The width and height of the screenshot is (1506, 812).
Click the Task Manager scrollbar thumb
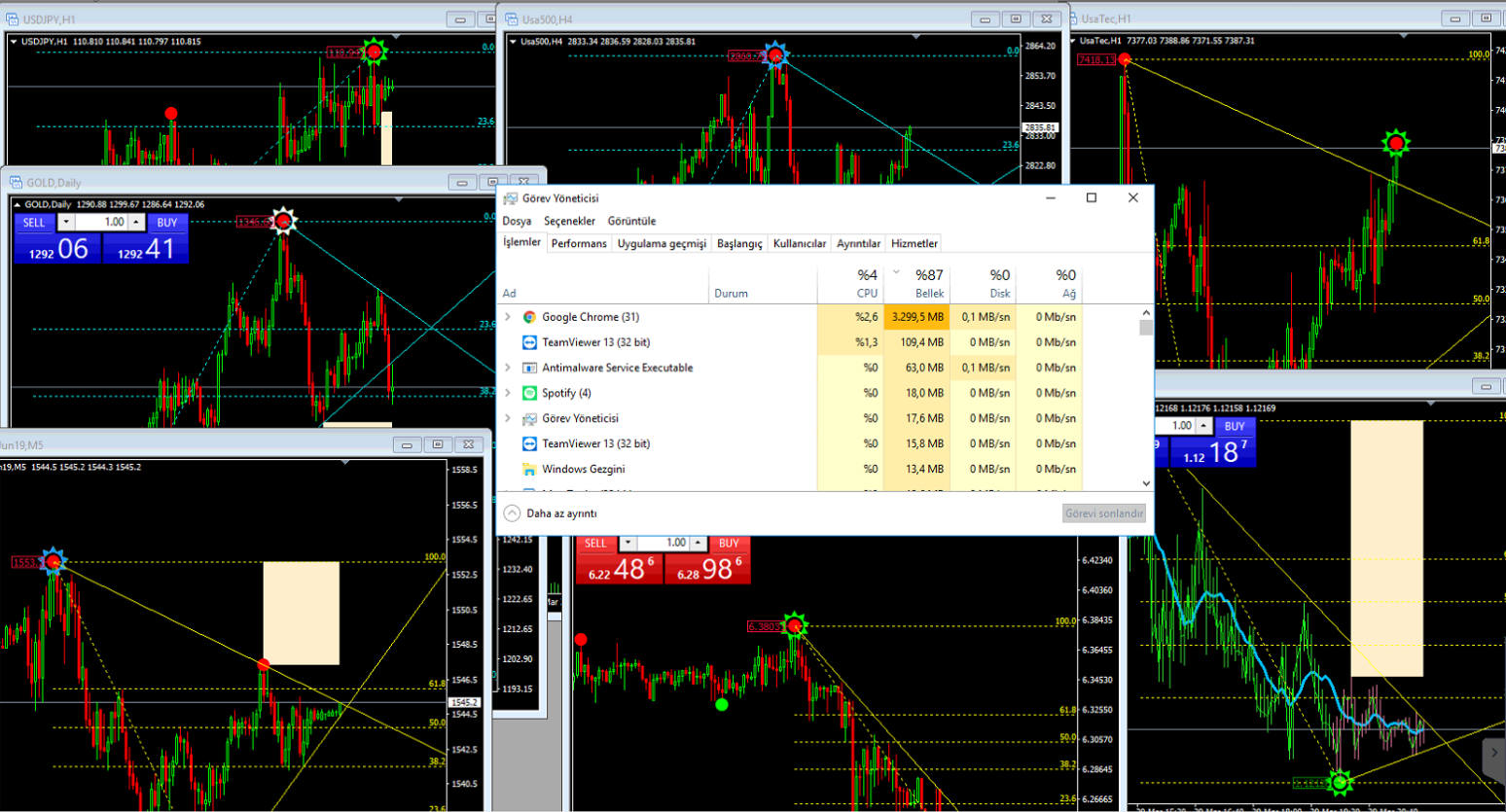(1146, 328)
